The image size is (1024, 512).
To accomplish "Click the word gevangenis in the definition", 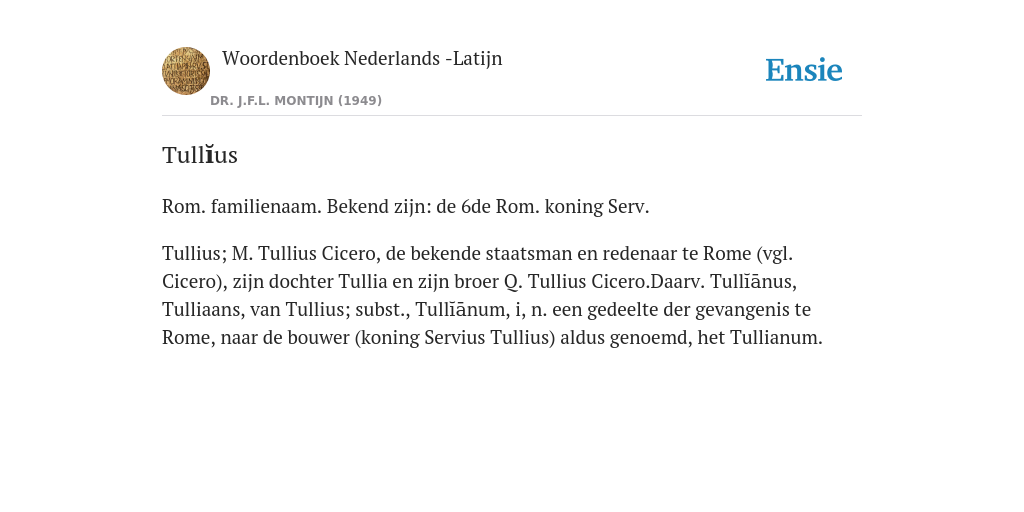I will coord(742,310).
